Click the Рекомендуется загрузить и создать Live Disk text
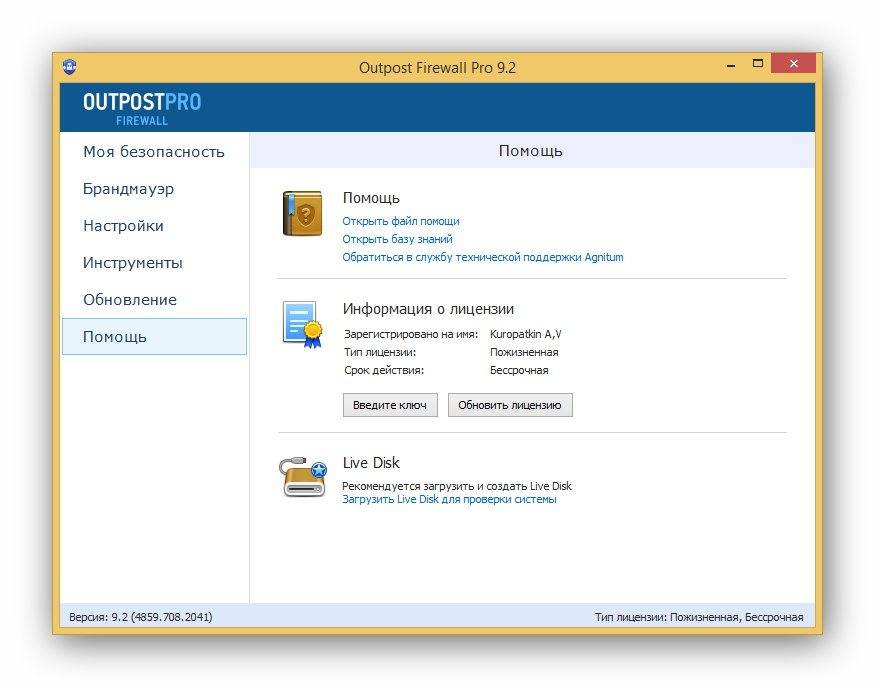This screenshot has height=687, width=875. tap(457, 486)
